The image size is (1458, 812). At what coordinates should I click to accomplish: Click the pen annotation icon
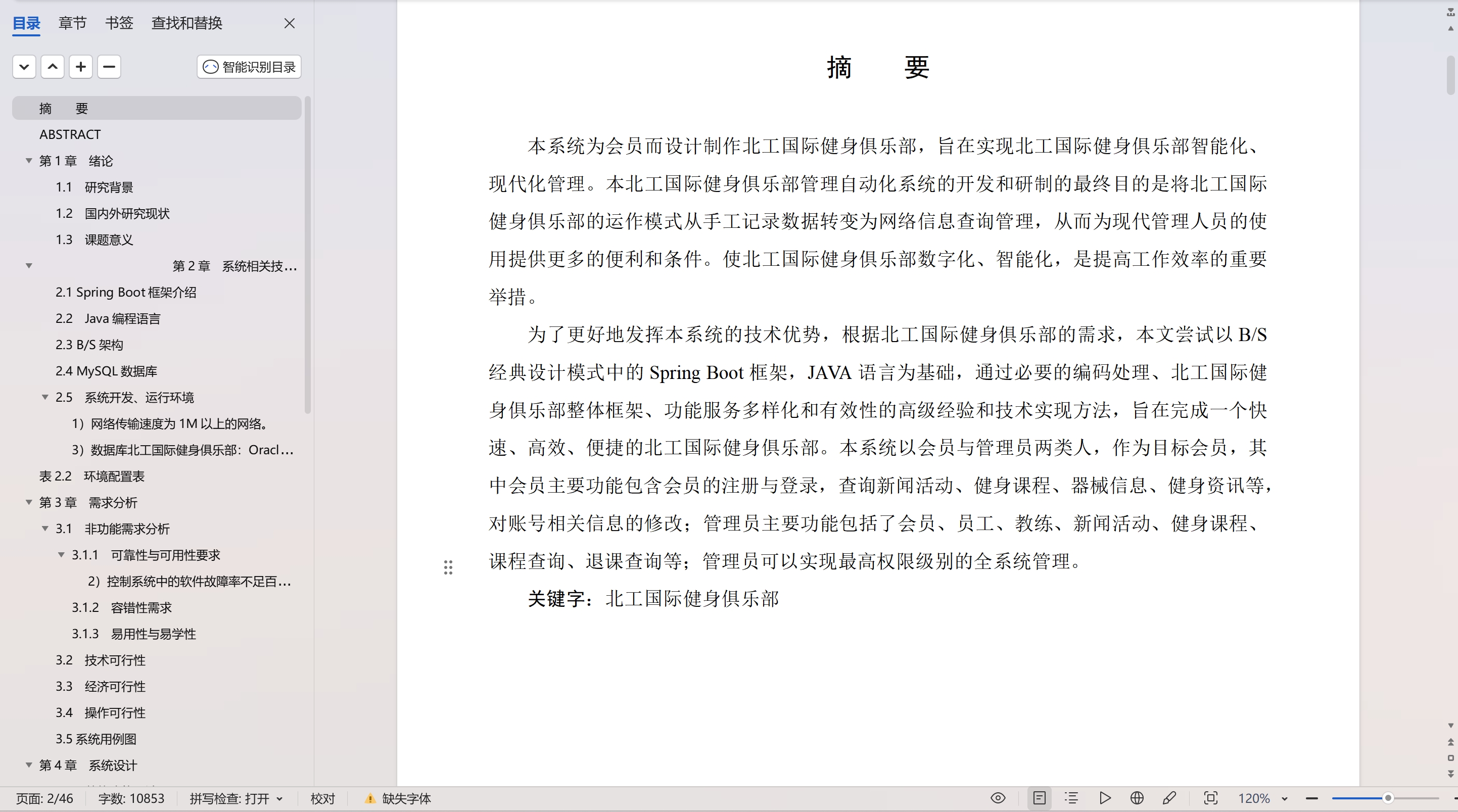coord(1169,798)
